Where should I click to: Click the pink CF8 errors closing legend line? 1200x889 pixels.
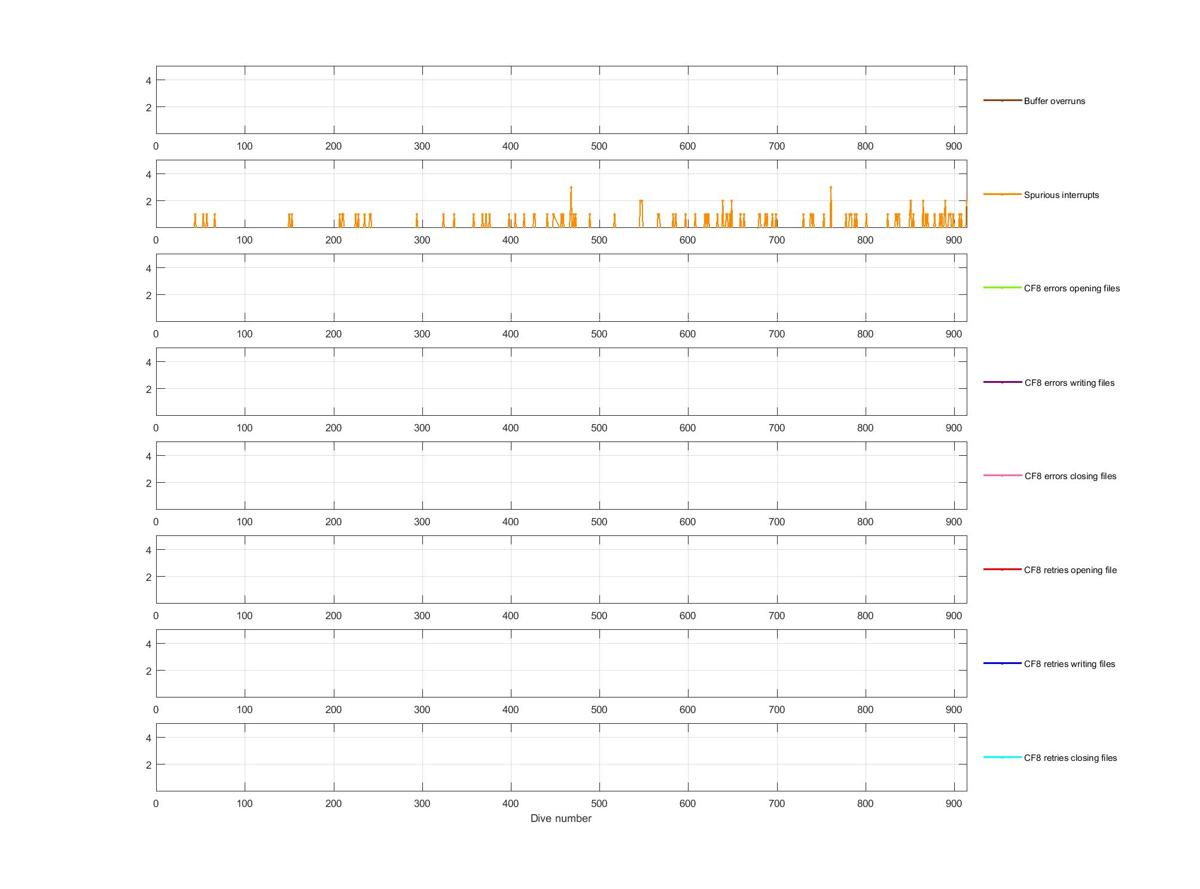(1002, 476)
